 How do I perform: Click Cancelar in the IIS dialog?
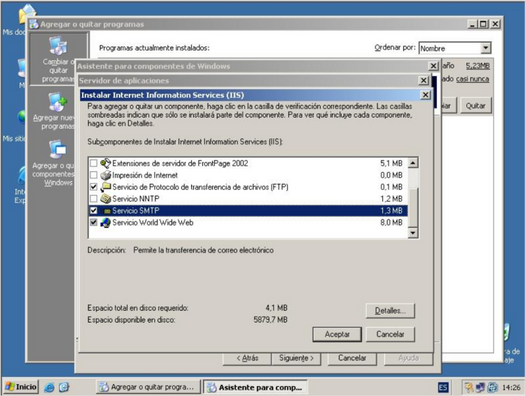click(x=390, y=334)
